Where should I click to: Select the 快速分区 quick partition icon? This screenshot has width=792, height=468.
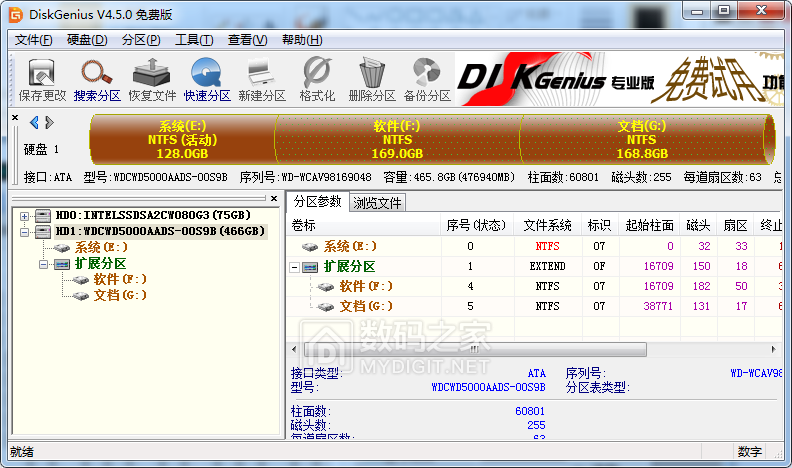pos(207,80)
